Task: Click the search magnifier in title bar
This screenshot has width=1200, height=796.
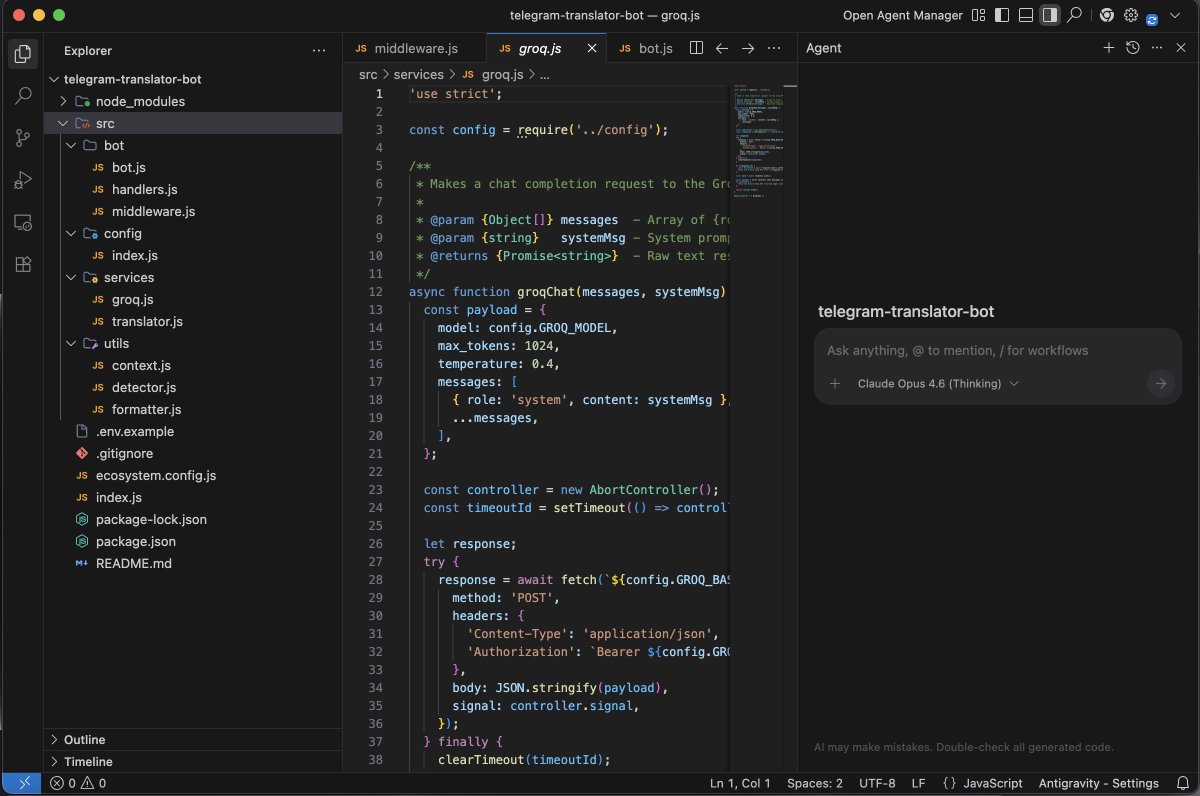Action: pos(1075,15)
